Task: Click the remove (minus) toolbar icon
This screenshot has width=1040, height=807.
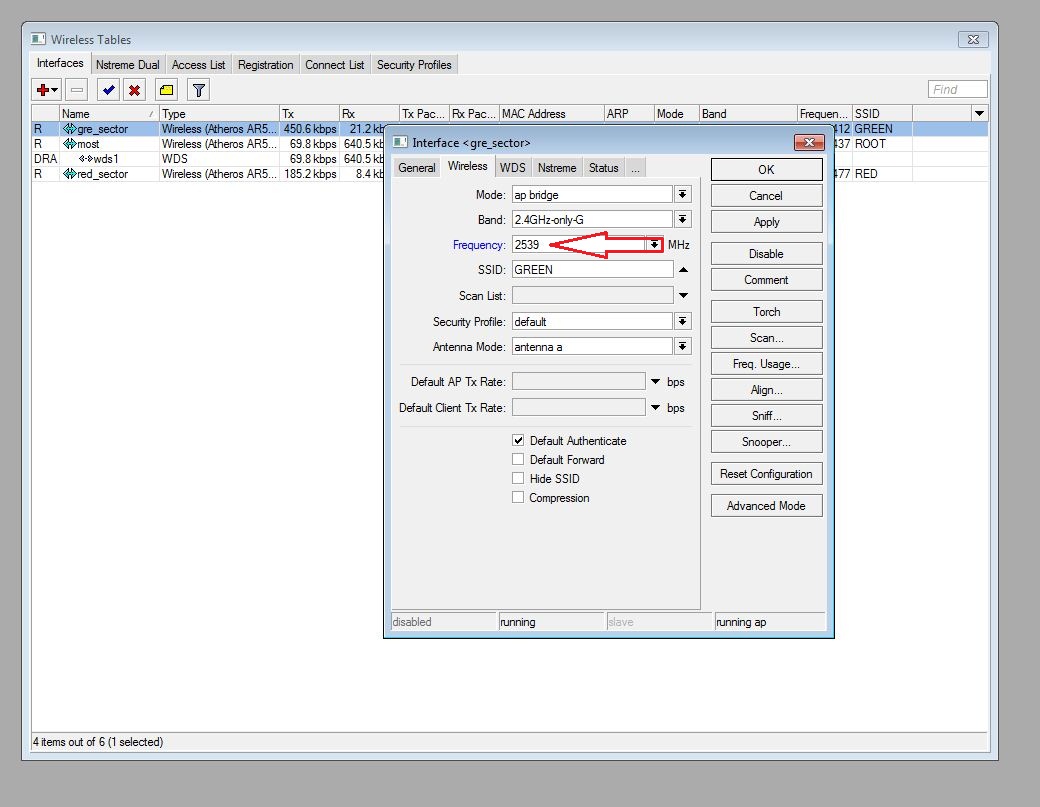Action: [x=77, y=90]
